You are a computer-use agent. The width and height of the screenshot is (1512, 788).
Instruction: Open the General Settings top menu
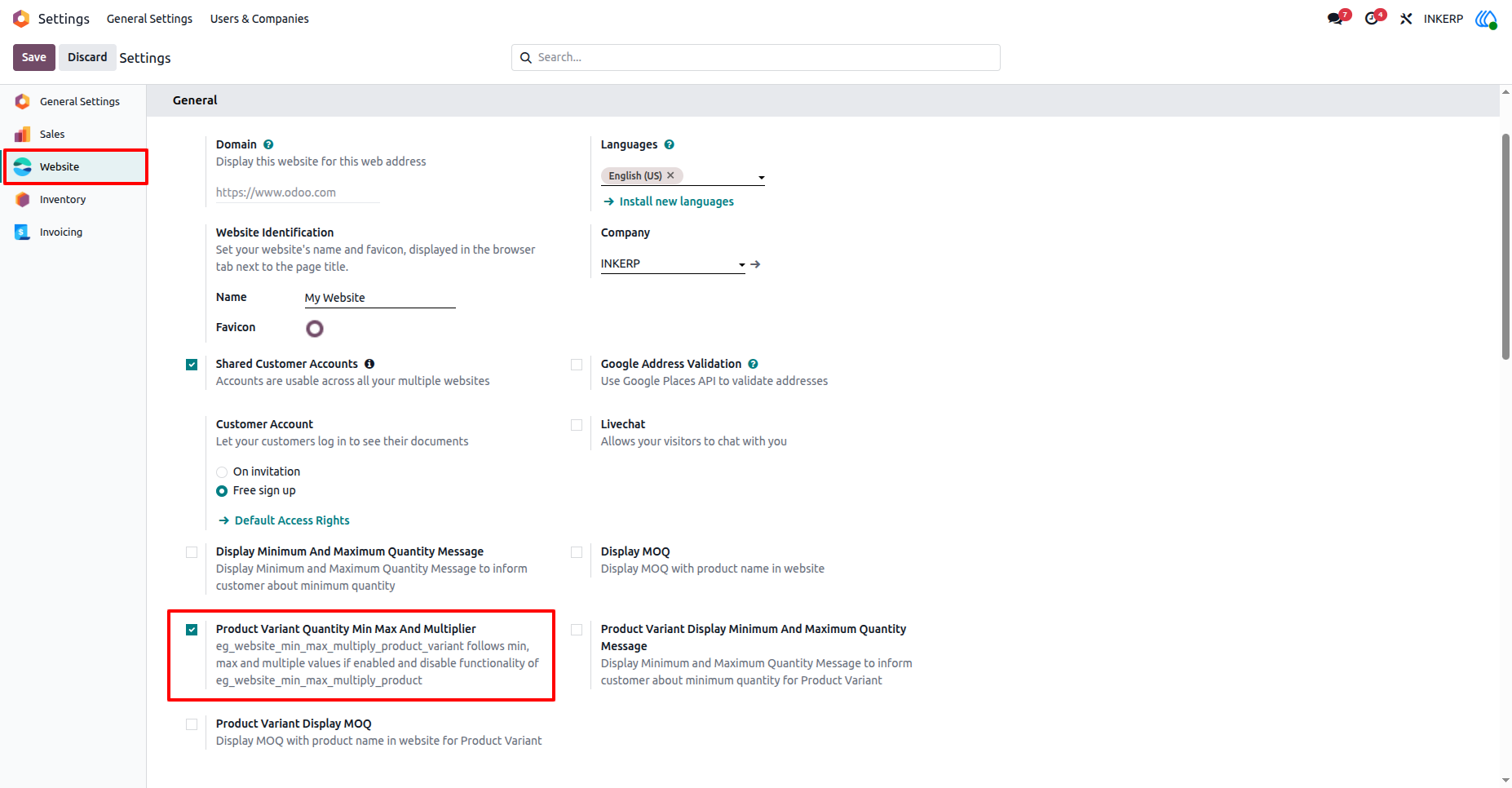coord(149,19)
